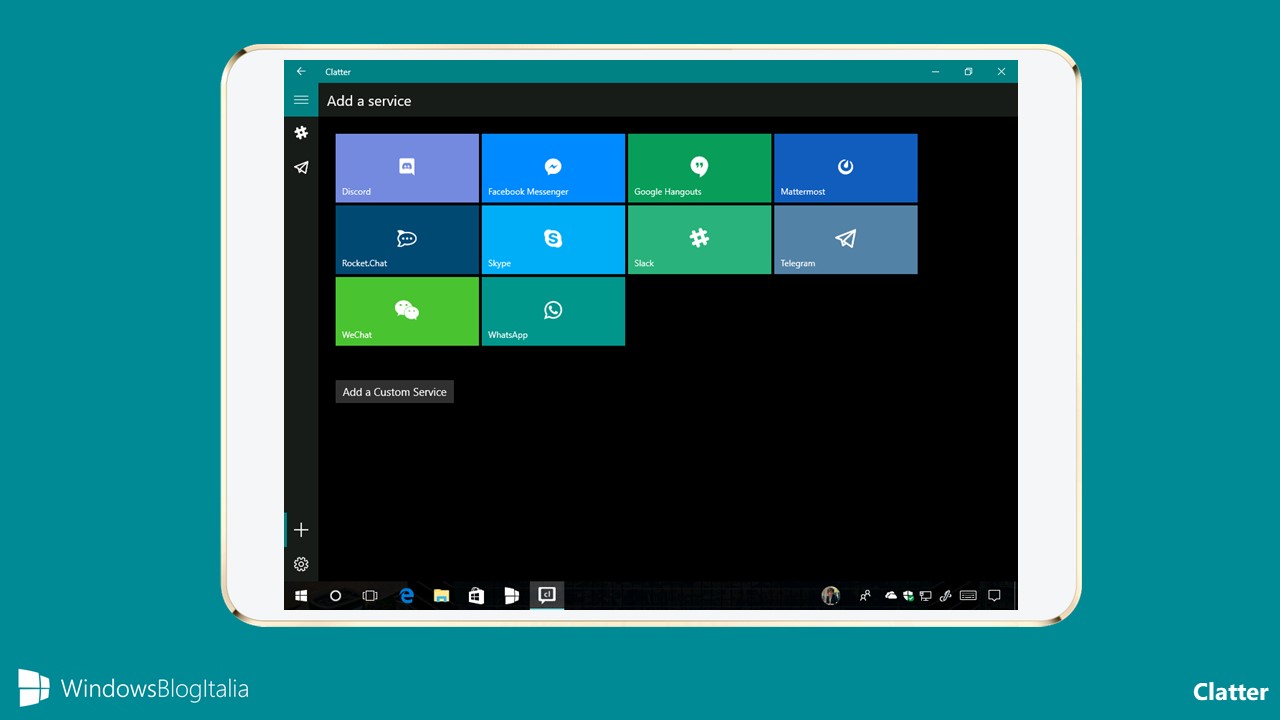This screenshot has width=1280, height=720.
Task: Select the Telegram tile
Action: click(x=845, y=240)
